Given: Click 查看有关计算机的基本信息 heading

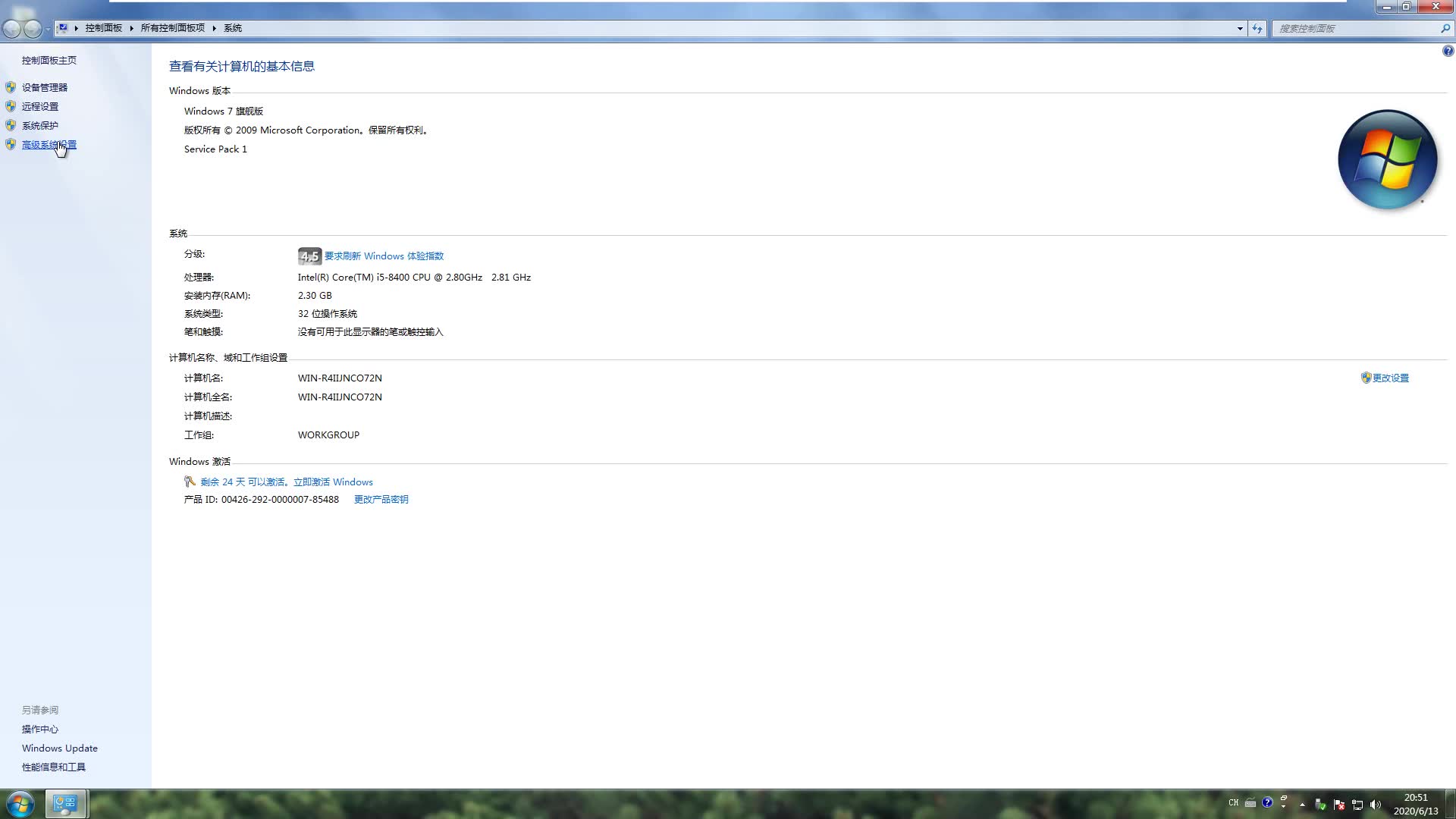Looking at the screenshot, I should (x=242, y=67).
